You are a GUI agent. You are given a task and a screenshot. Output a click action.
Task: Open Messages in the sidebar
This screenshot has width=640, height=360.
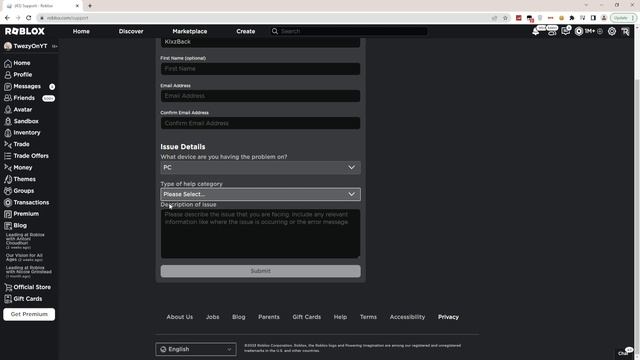click(x=22, y=87)
